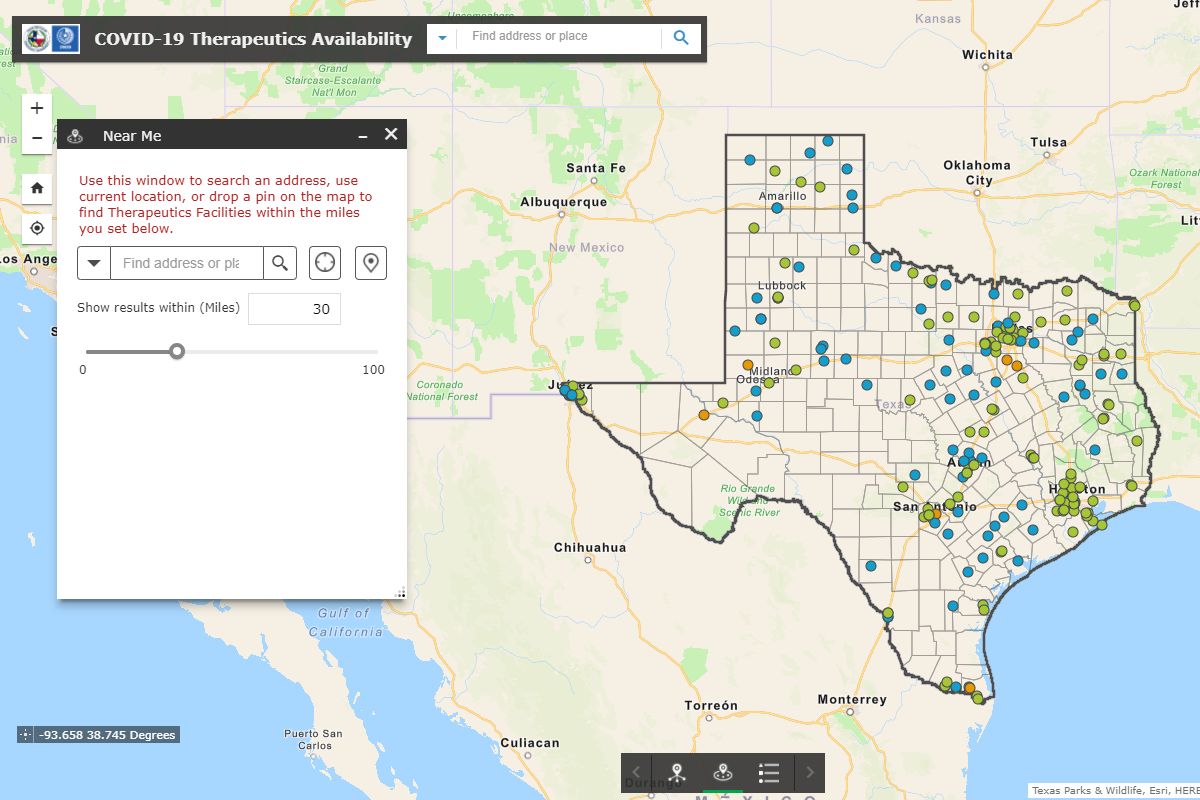Open Near Me search source dropdown

(x=94, y=263)
